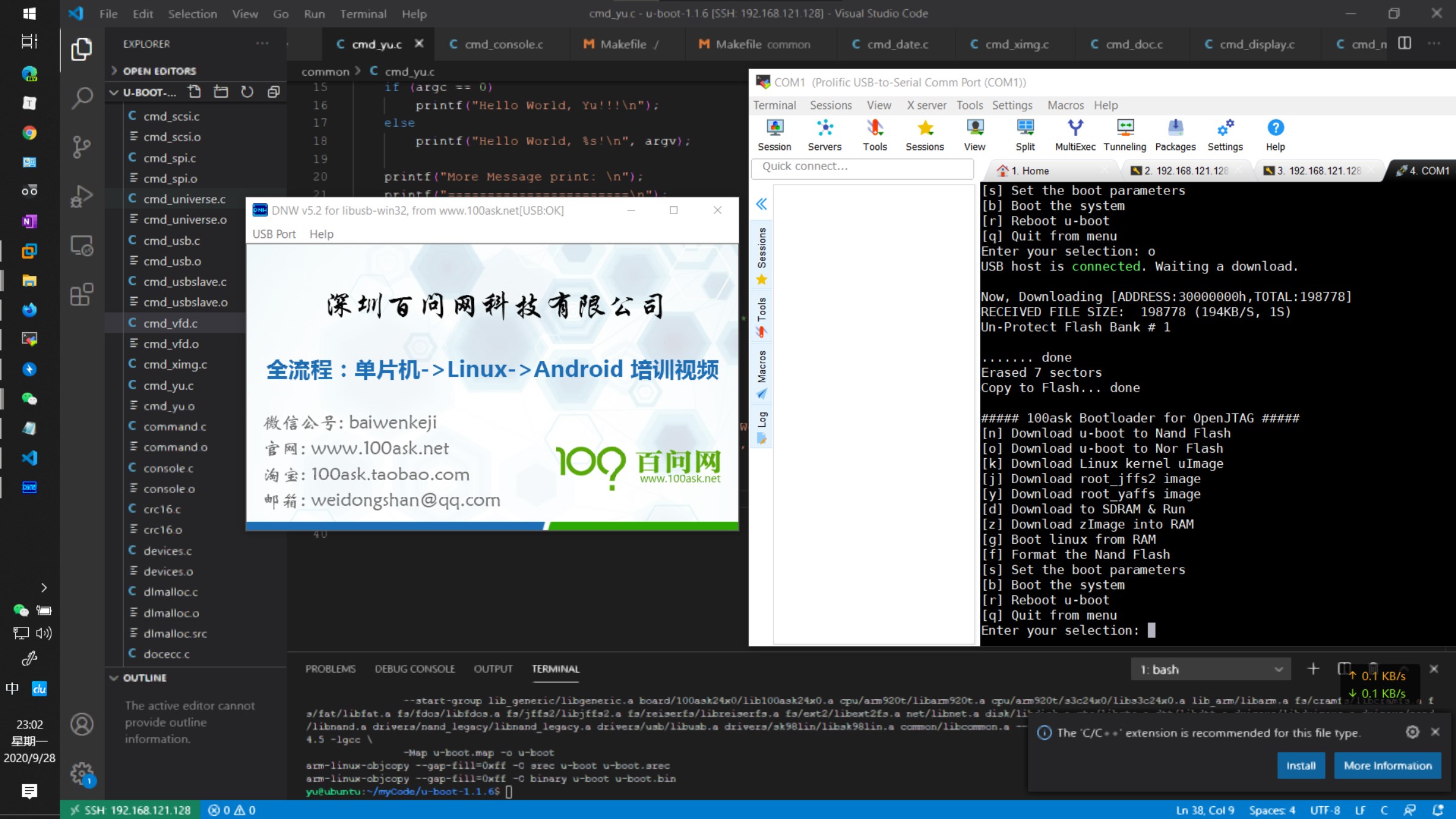Dismiss the C/C++ extension notification
Image resolution: width=1456 pixels, height=819 pixels.
(1435, 732)
